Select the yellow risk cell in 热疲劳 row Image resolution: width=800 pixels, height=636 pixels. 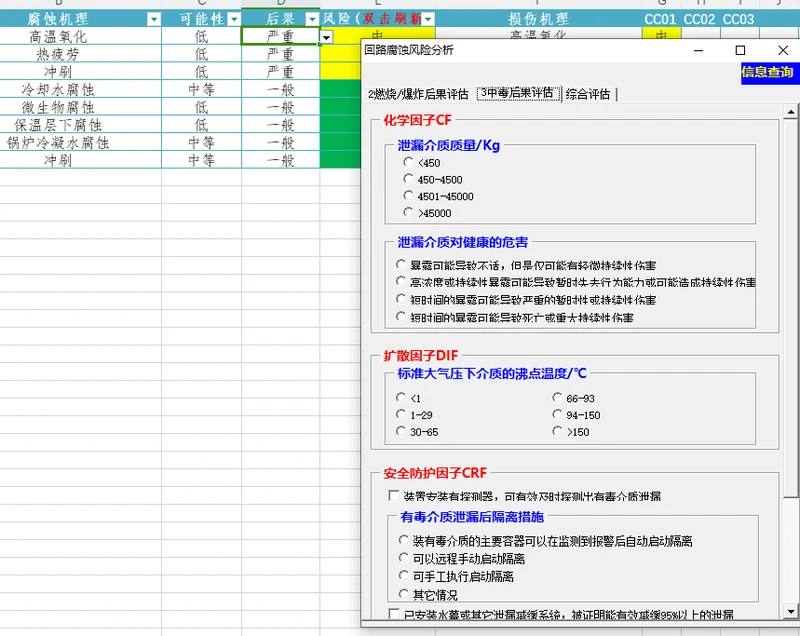pyautogui.click(x=340, y=54)
